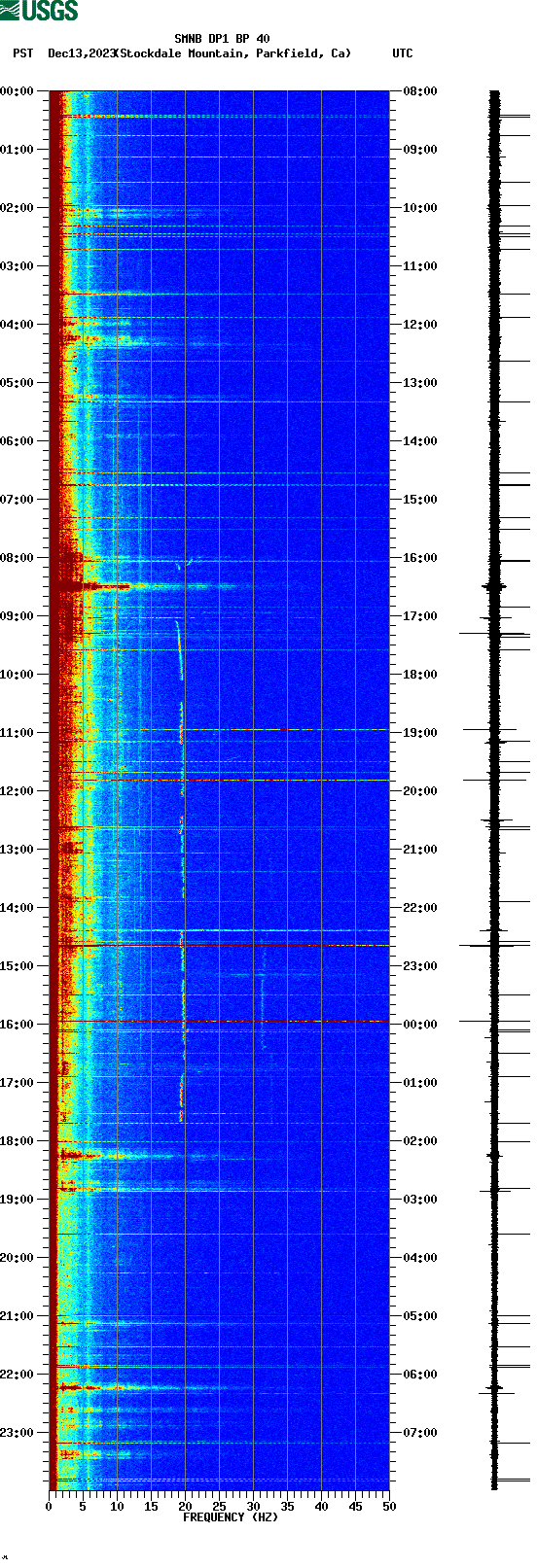Click the UTC time label '16:00'
The image size is (537, 1568).
(x=420, y=558)
